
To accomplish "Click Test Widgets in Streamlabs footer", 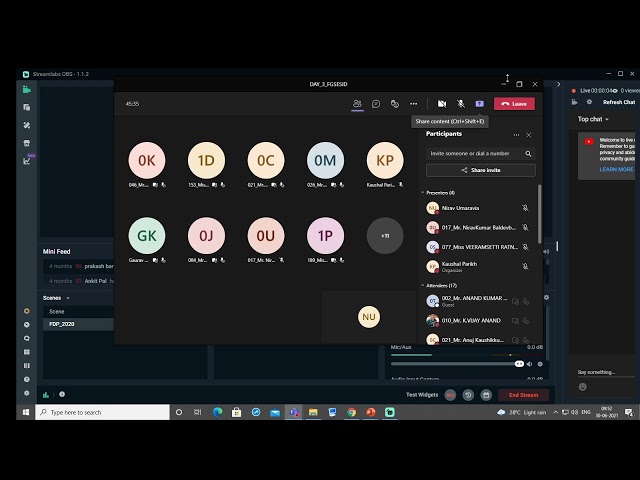I will coord(422,395).
